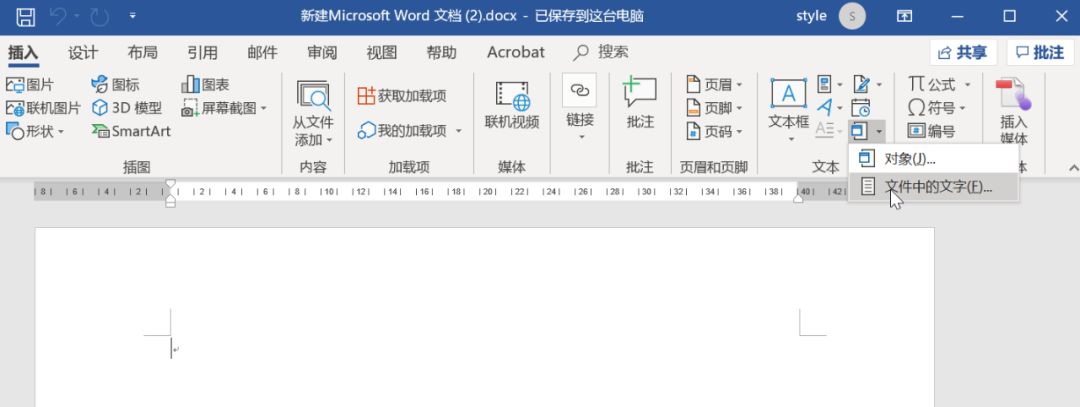Click the style account avatar

tap(852, 17)
